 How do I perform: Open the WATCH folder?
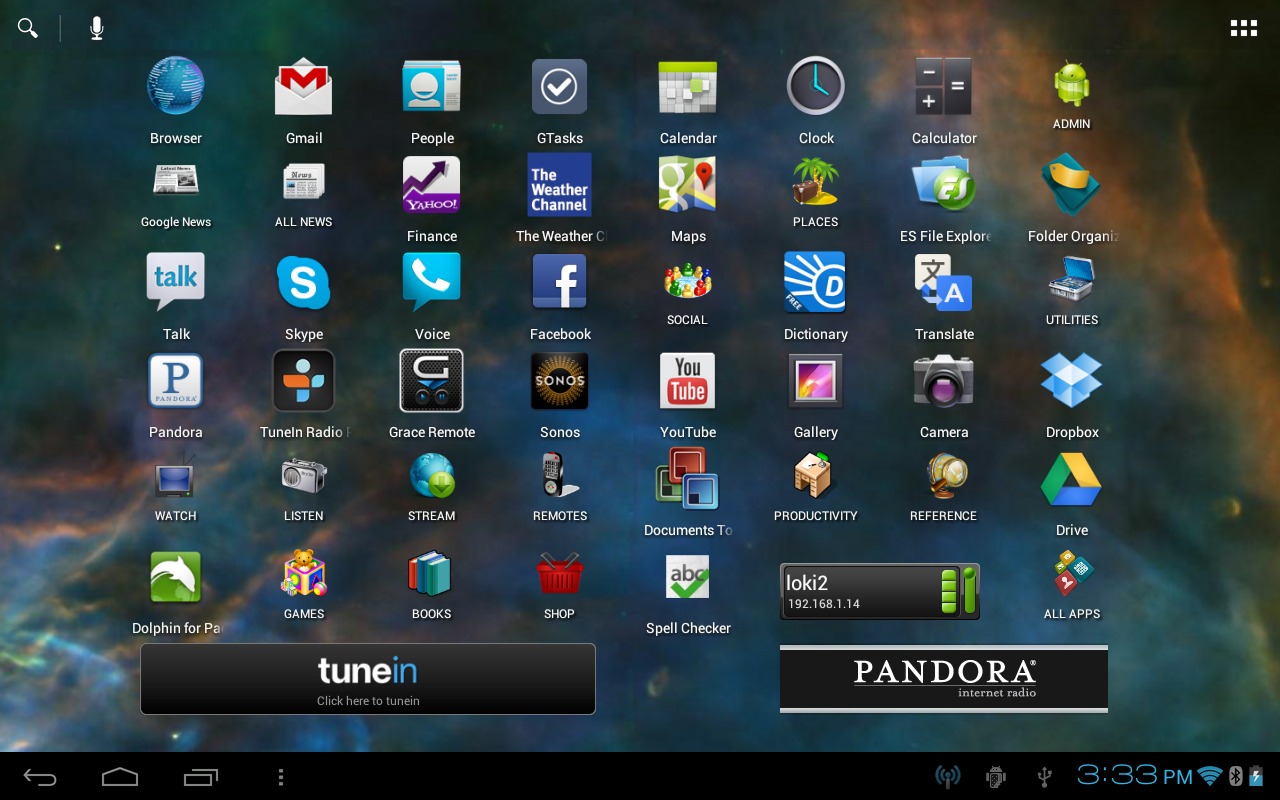pos(176,476)
